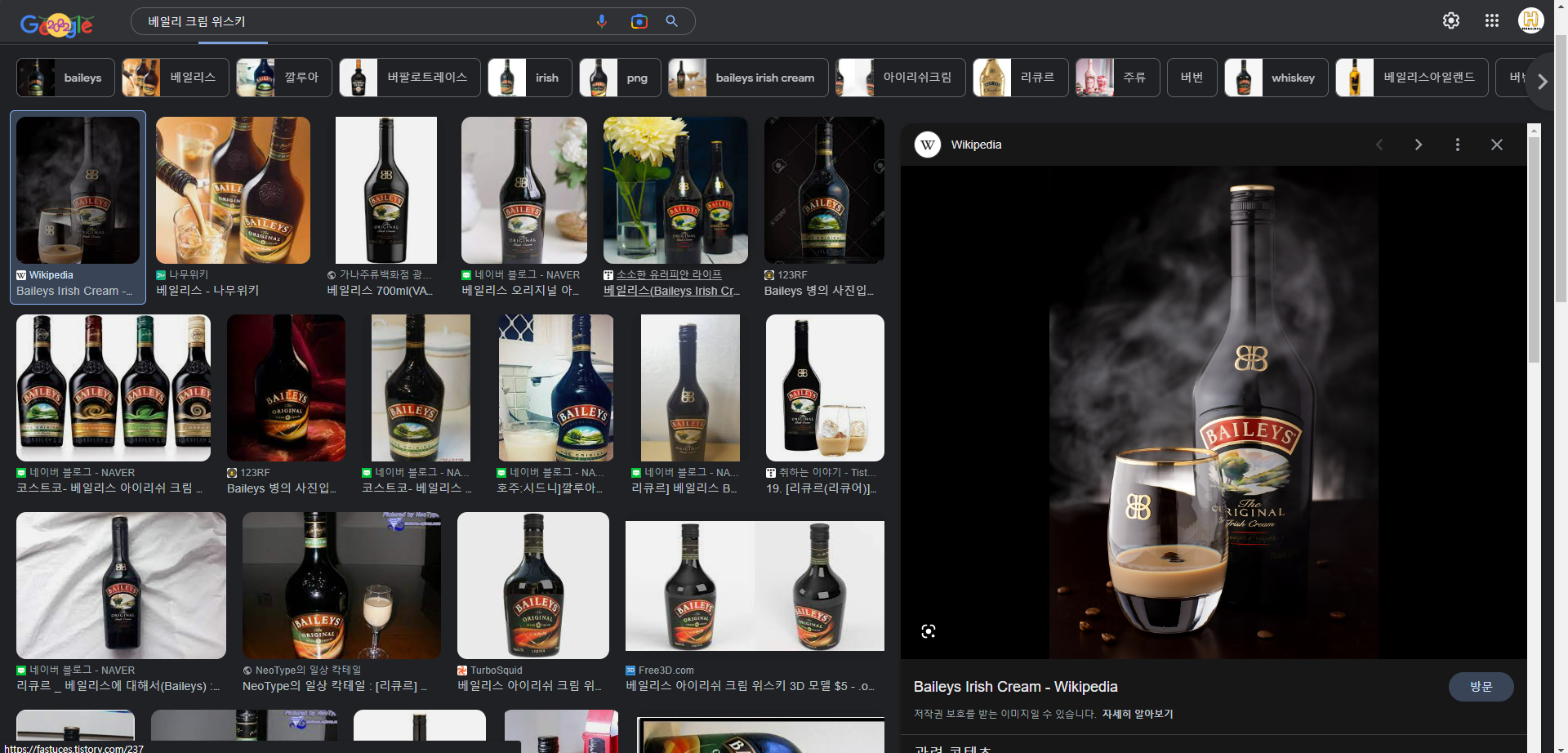Image resolution: width=1568 pixels, height=753 pixels.
Task: Select the 'png' filter chip
Action: pos(620,78)
